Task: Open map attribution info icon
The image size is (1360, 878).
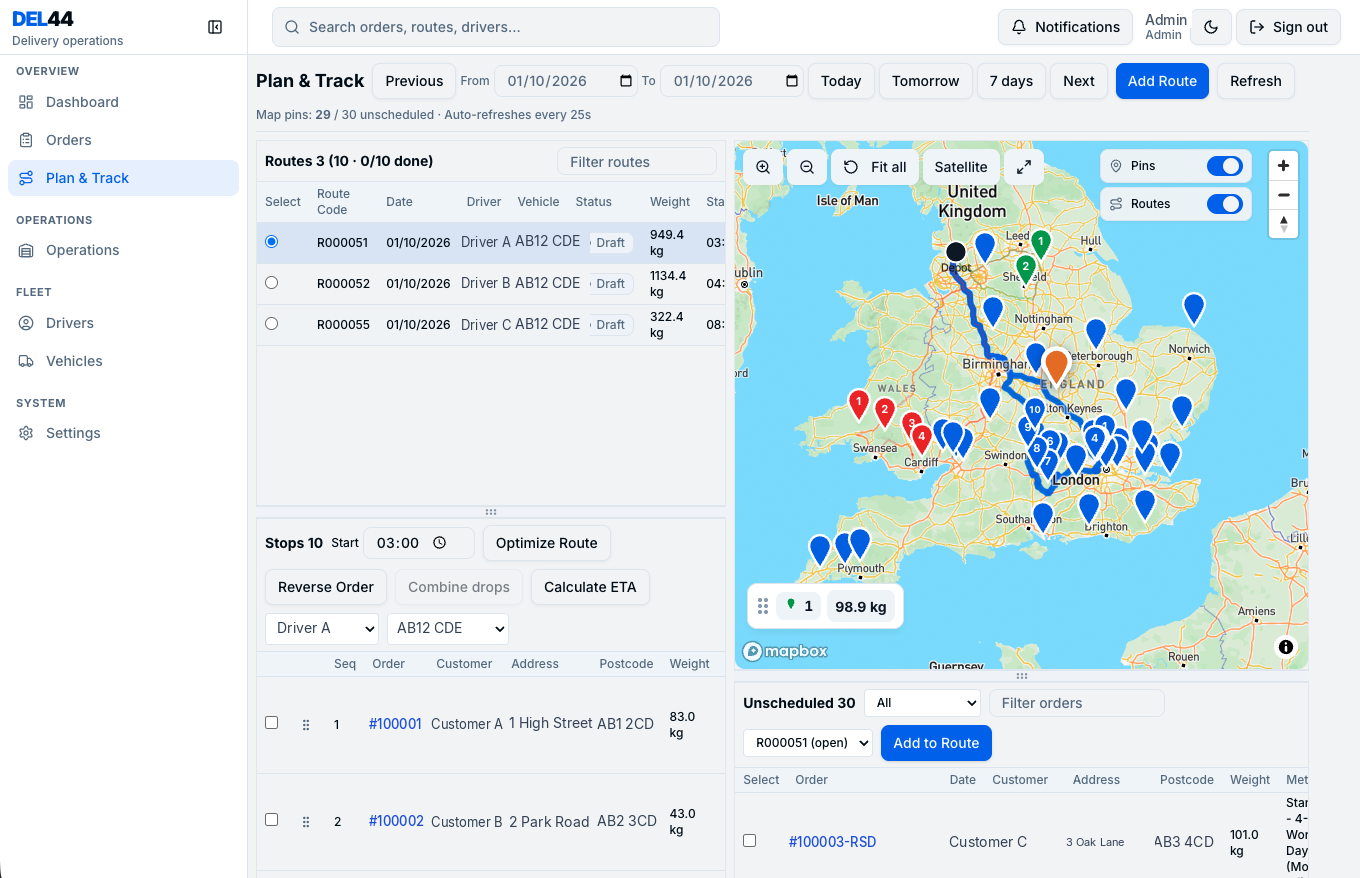Action: (1286, 647)
